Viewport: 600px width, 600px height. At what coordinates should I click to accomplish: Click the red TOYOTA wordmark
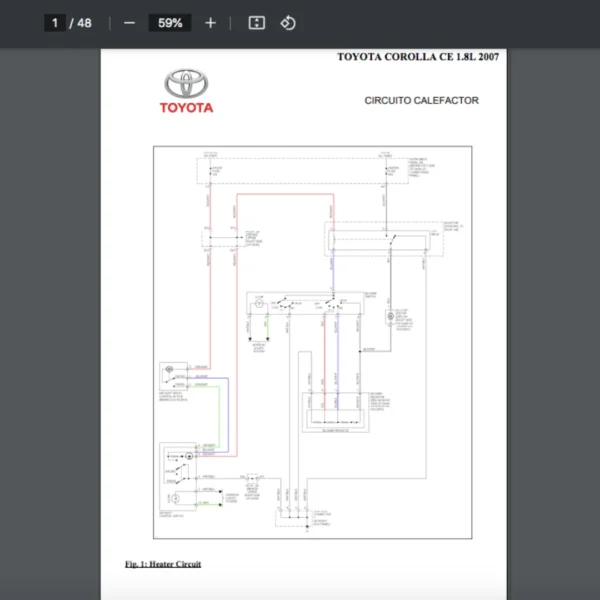185,108
